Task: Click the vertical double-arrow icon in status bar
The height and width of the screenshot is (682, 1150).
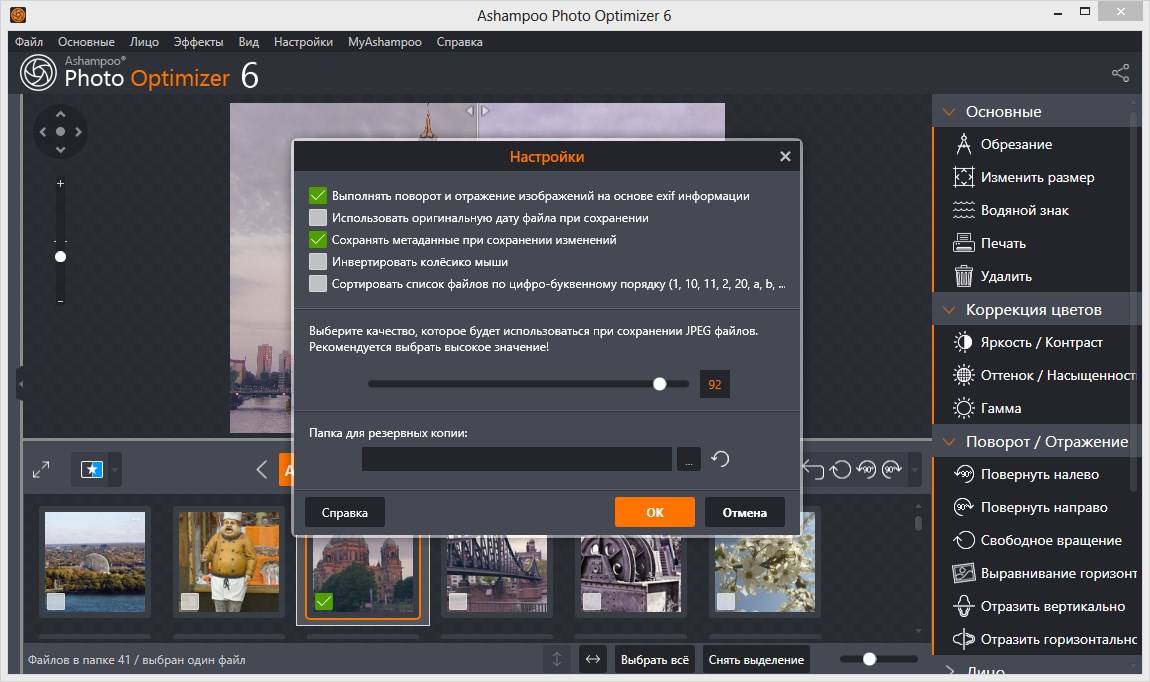Action: (x=557, y=659)
